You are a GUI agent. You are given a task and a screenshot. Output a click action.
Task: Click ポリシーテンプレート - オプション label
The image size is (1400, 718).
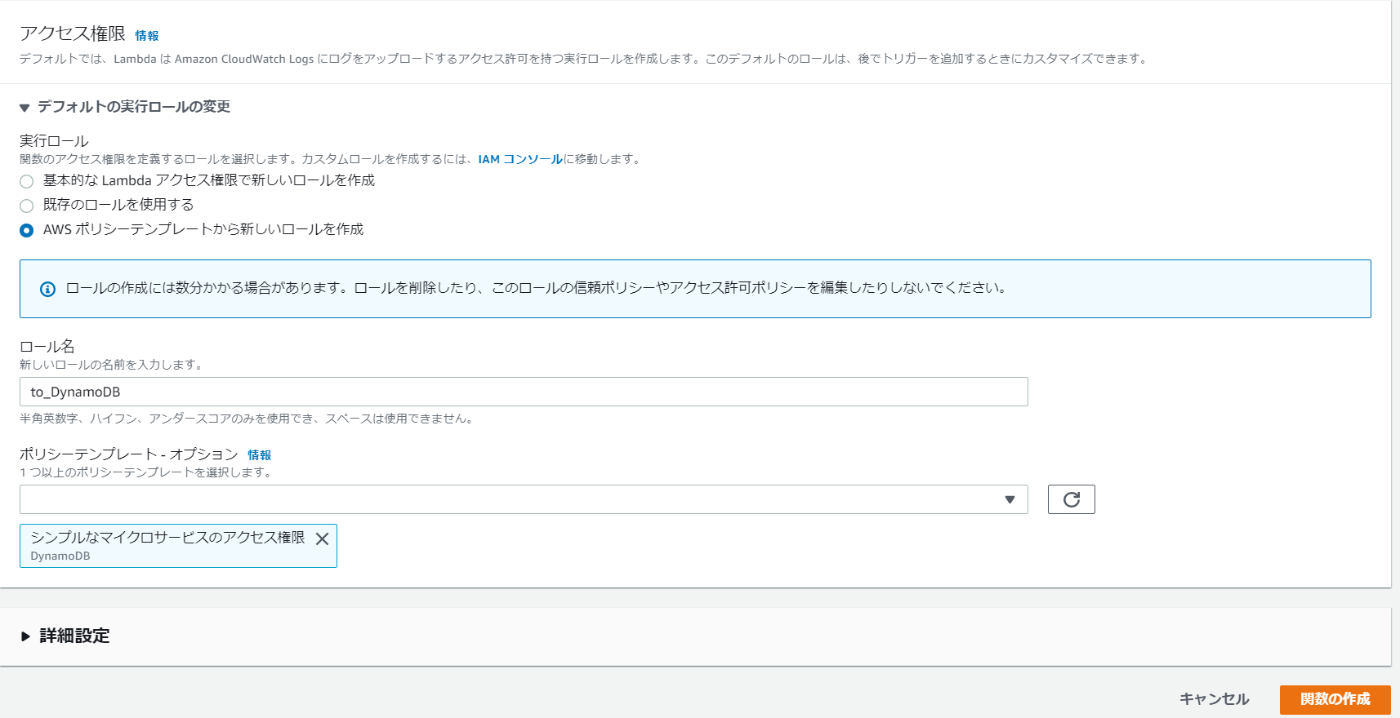[x=129, y=454]
